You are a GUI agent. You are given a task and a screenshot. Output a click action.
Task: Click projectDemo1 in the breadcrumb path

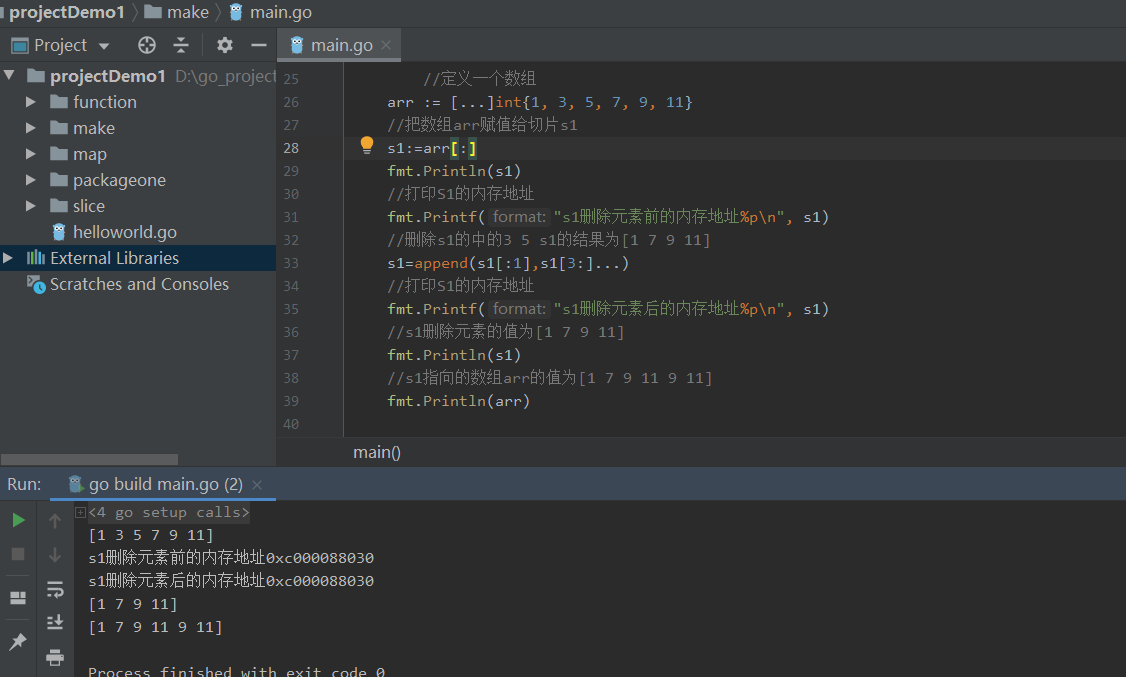[67, 12]
